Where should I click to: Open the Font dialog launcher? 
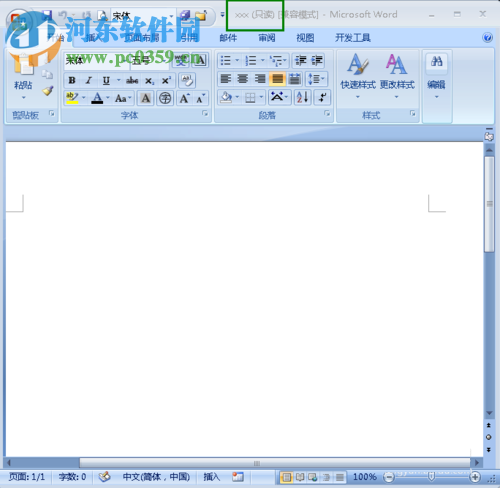[x=205, y=114]
